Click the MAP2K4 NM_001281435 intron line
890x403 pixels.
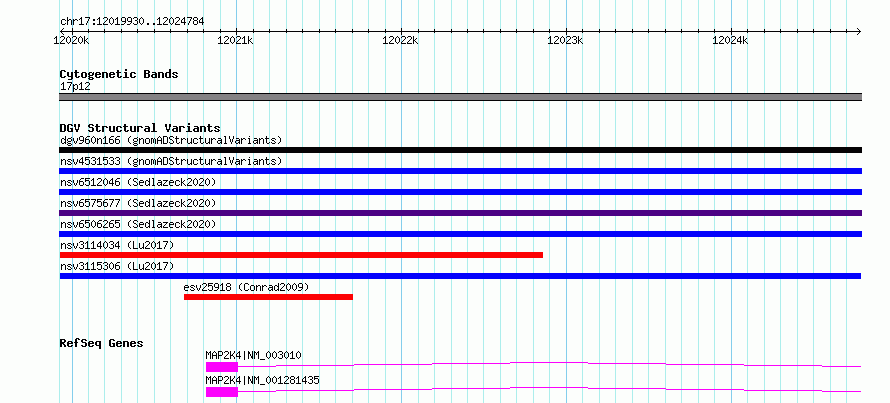tap(549, 389)
